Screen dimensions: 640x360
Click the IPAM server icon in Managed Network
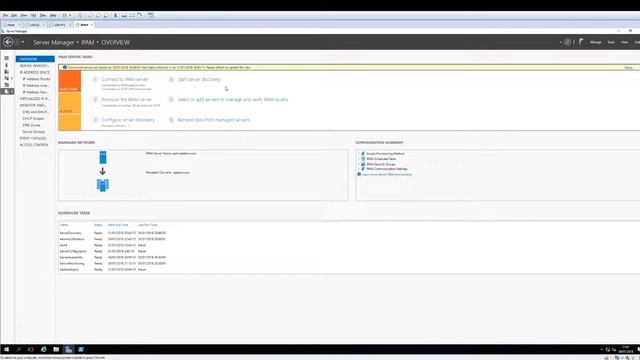[x=103, y=157]
